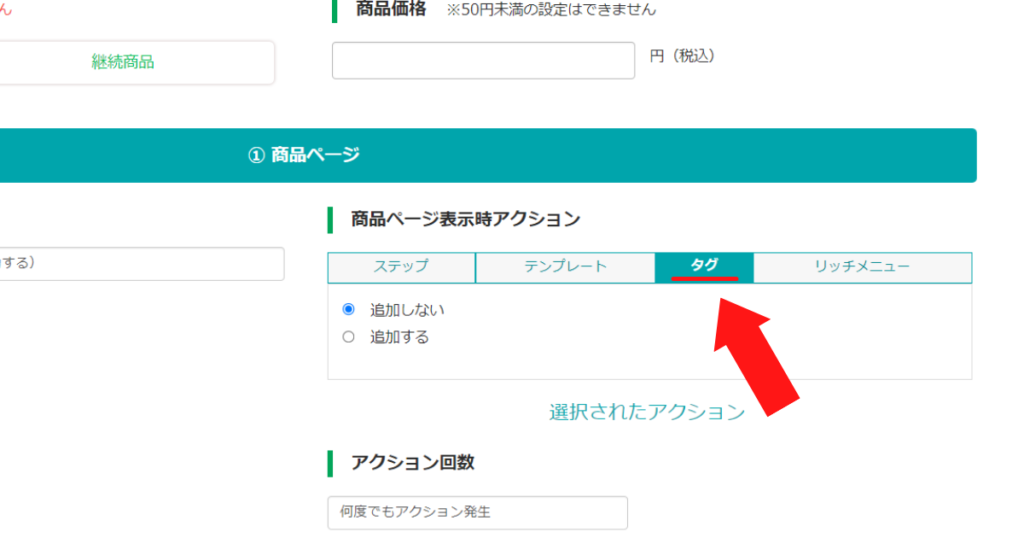Select the 追加しない radio button
The height and width of the screenshot is (538, 1024).
(x=349, y=309)
